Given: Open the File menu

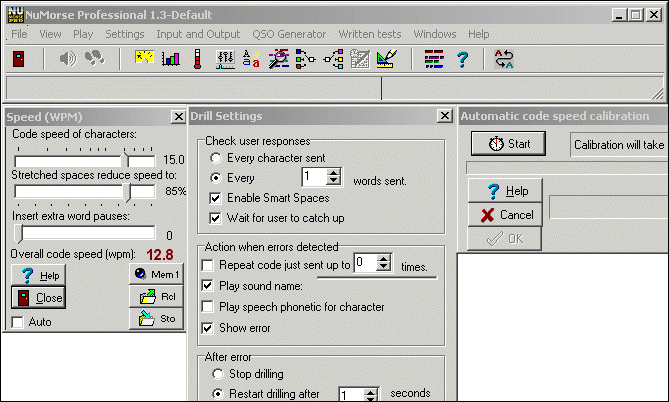Looking at the screenshot, I should pyautogui.click(x=19, y=34).
